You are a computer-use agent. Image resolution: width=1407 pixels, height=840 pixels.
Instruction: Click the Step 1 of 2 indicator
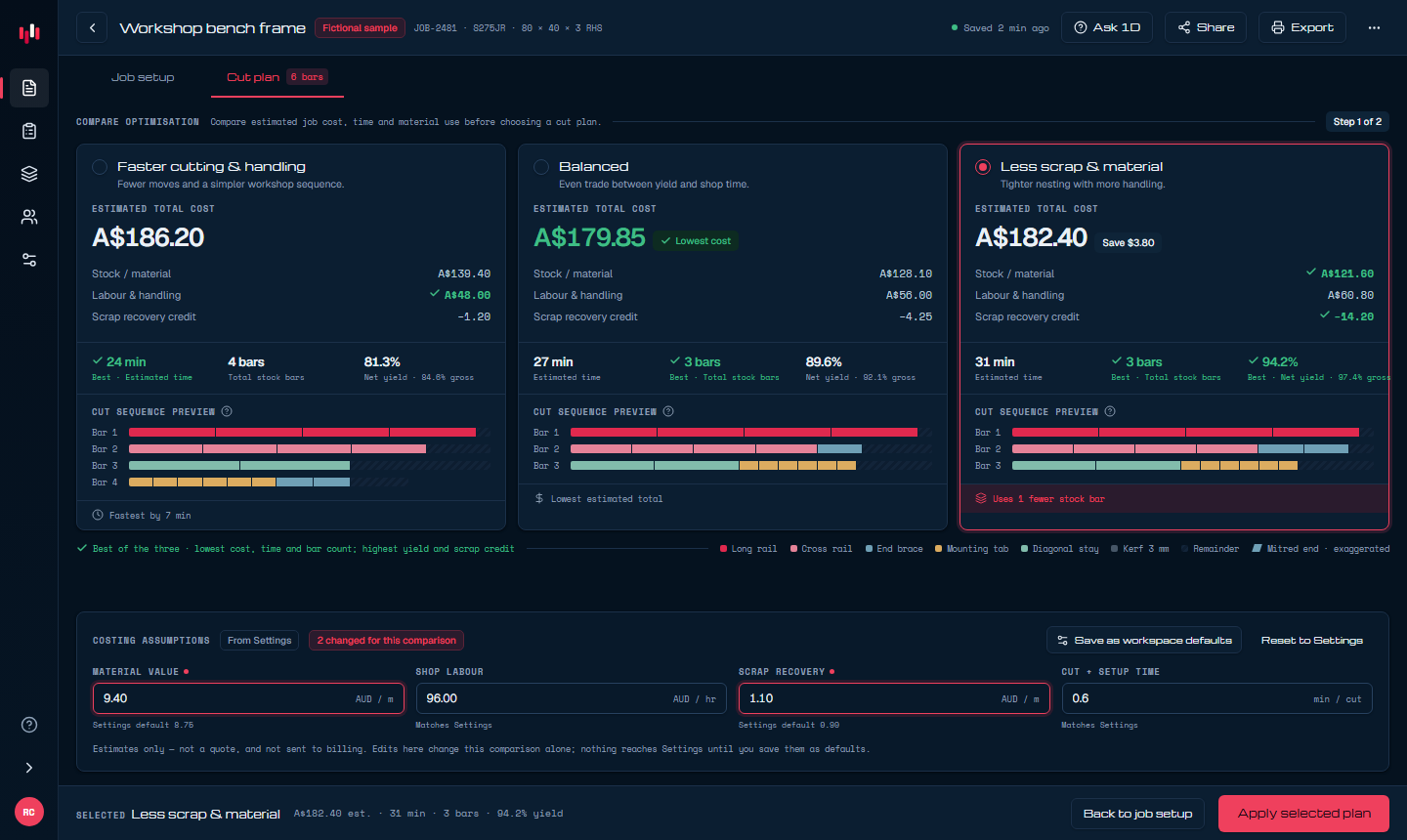pyautogui.click(x=1357, y=122)
